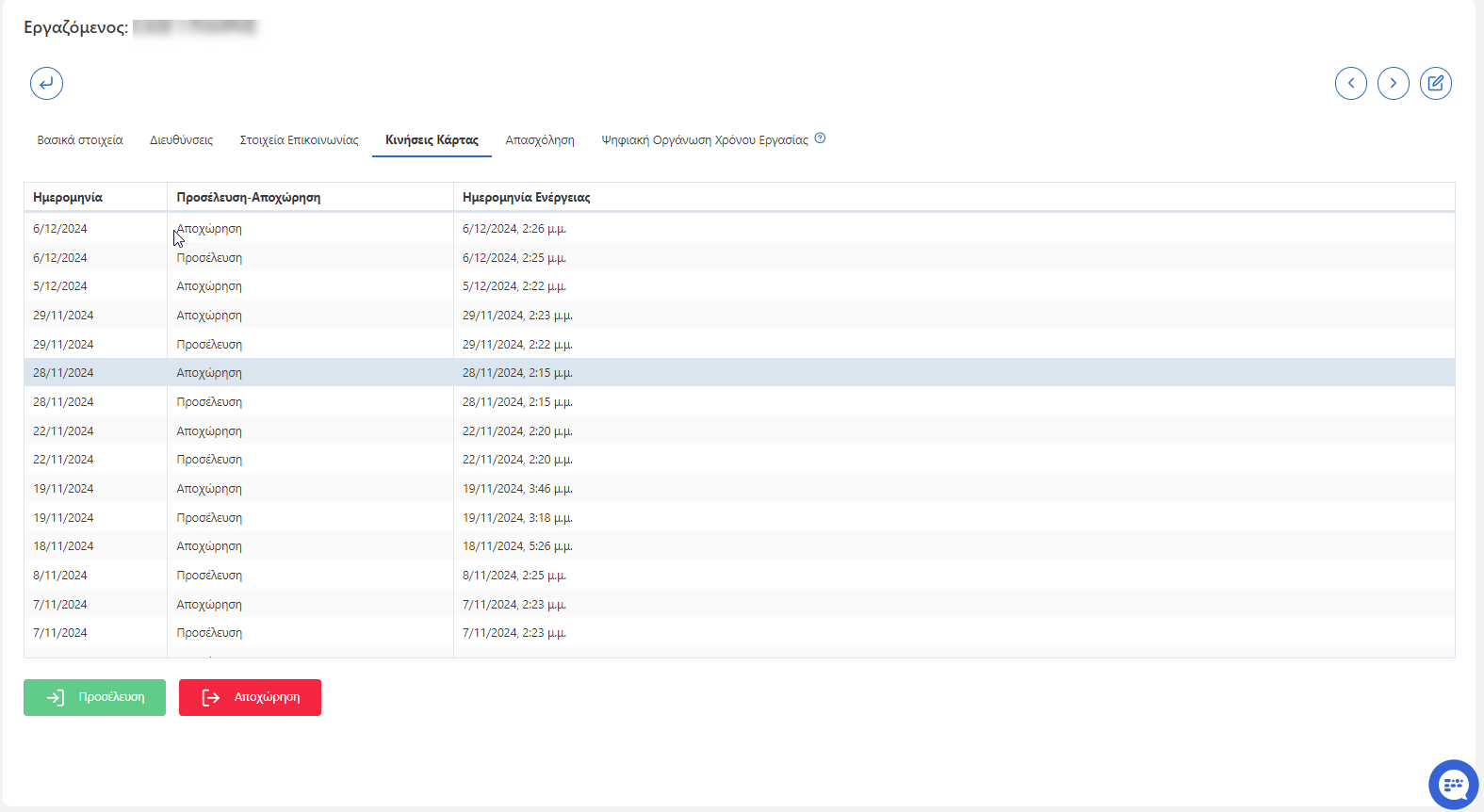This screenshot has width=1484, height=812.
Task: Go to previous employee with left chevron
Action: (x=1350, y=84)
